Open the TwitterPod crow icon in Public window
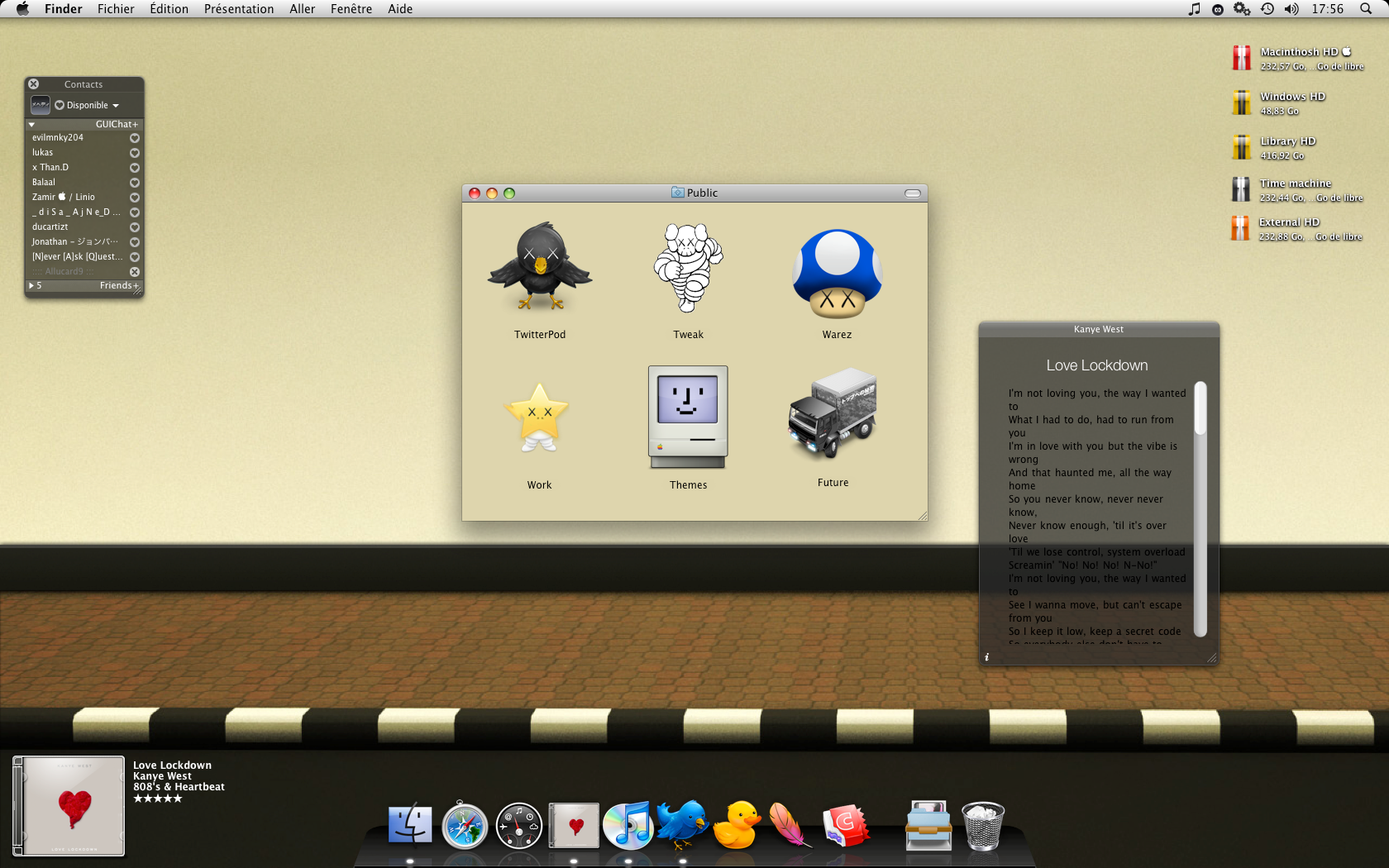This screenshot has width=1389, height=868. point(540,266)
